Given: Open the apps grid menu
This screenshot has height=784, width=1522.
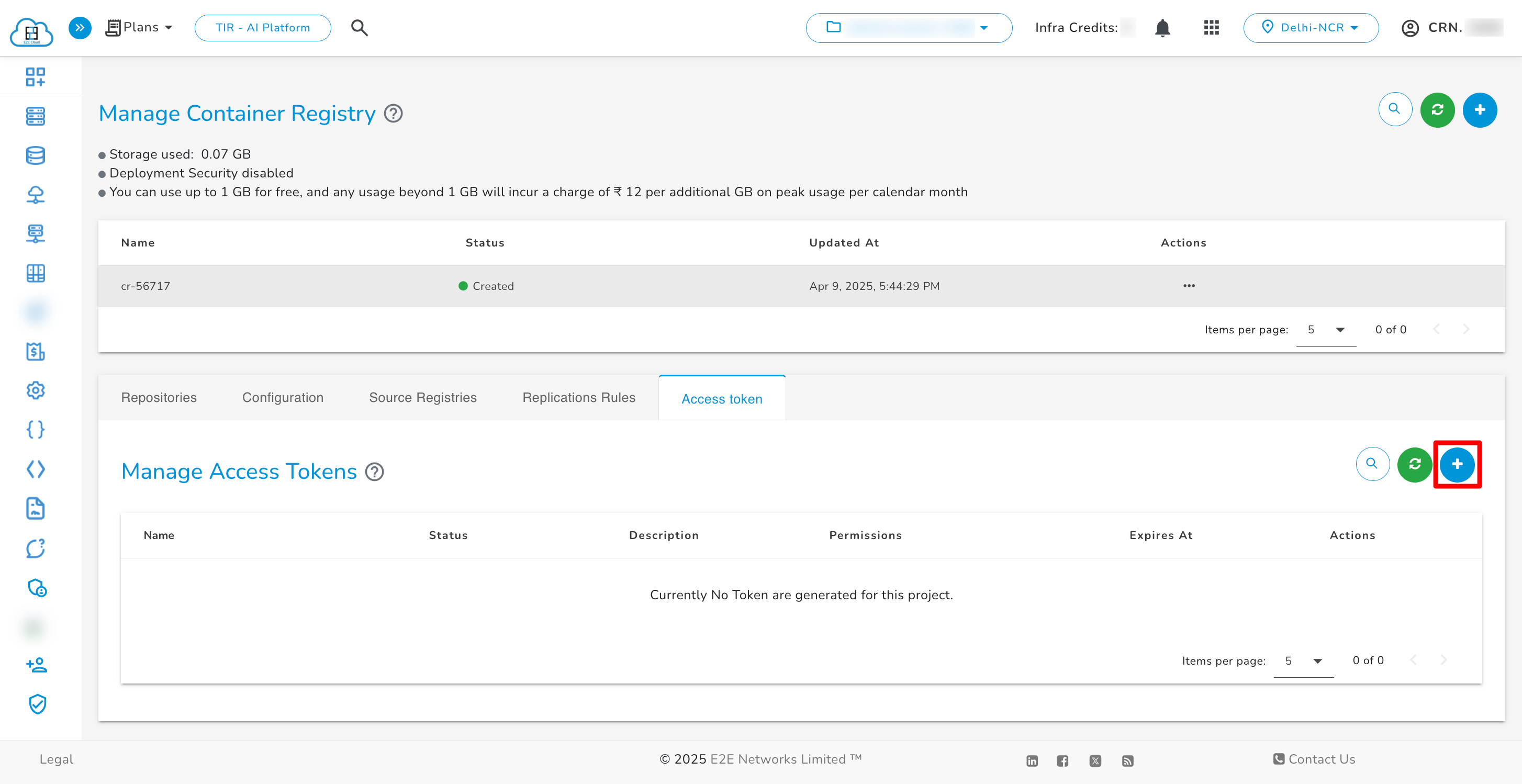Looking at the screenshot, I should [1211, 28].
